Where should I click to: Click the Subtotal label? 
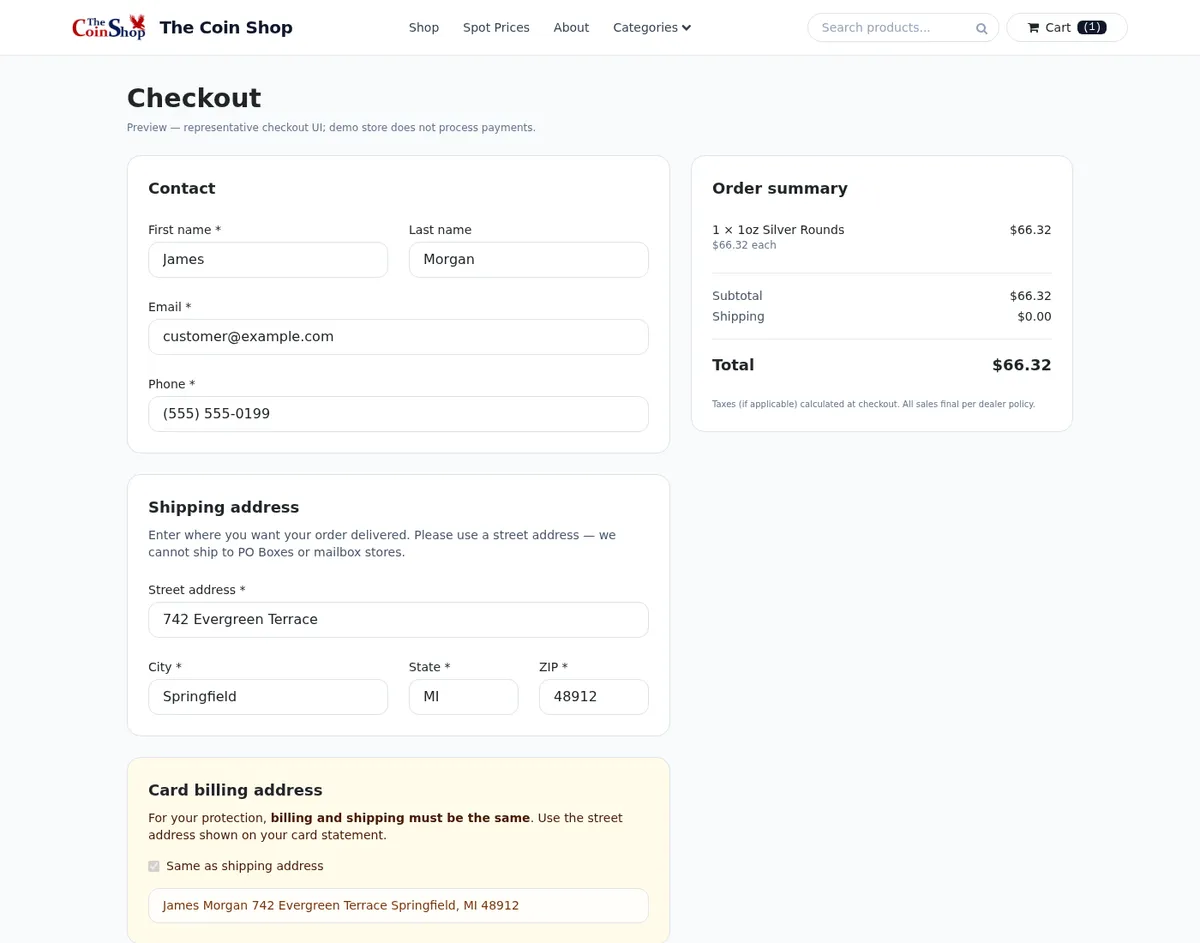click(737, 296)
